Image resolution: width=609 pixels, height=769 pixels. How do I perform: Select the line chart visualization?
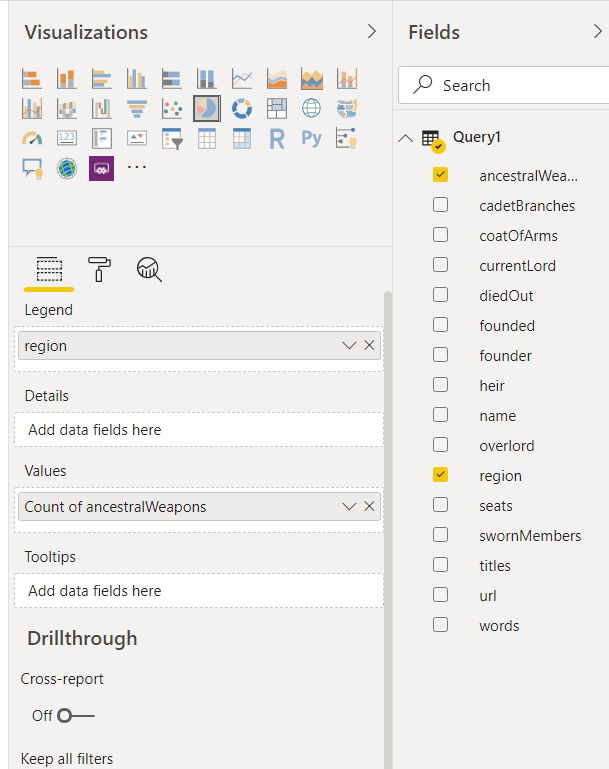pyautogui.click(x=241, y=78)
